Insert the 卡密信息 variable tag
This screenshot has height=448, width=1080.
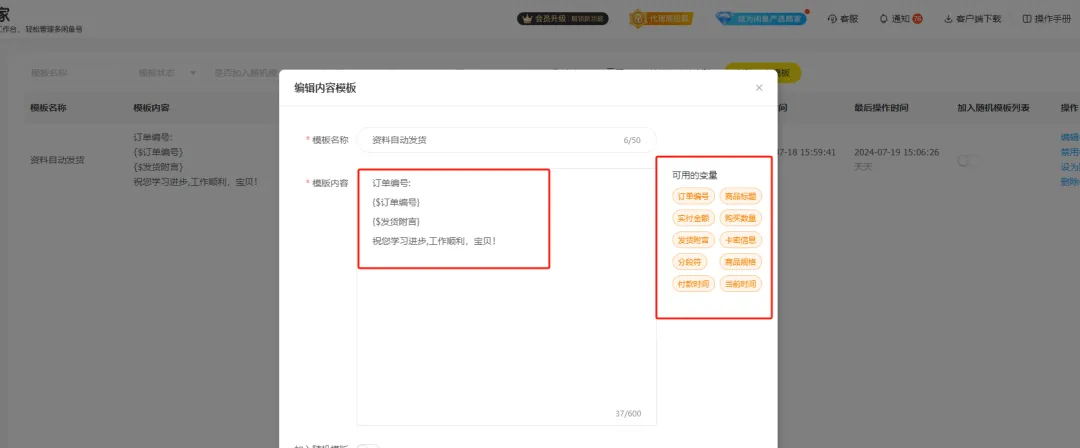[x=740, y=241]
